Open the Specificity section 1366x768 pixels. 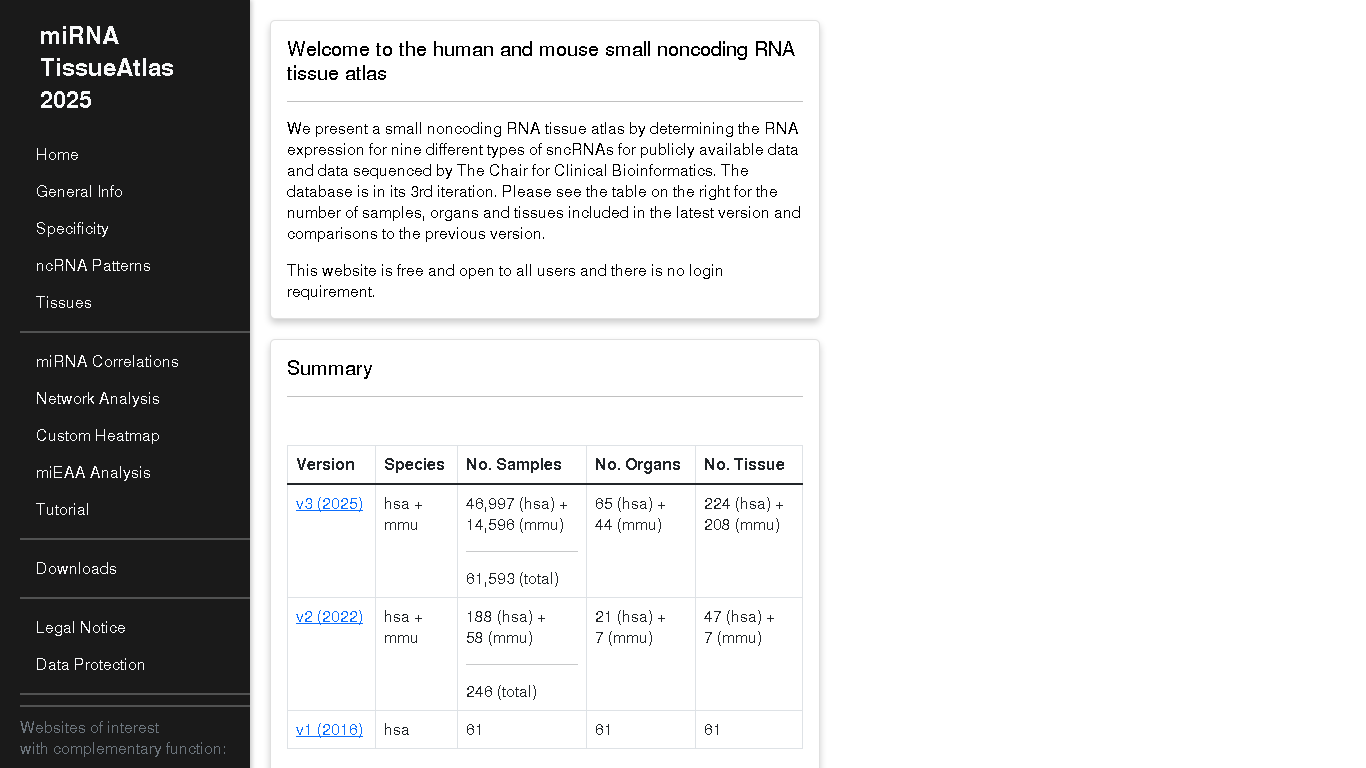72,229
